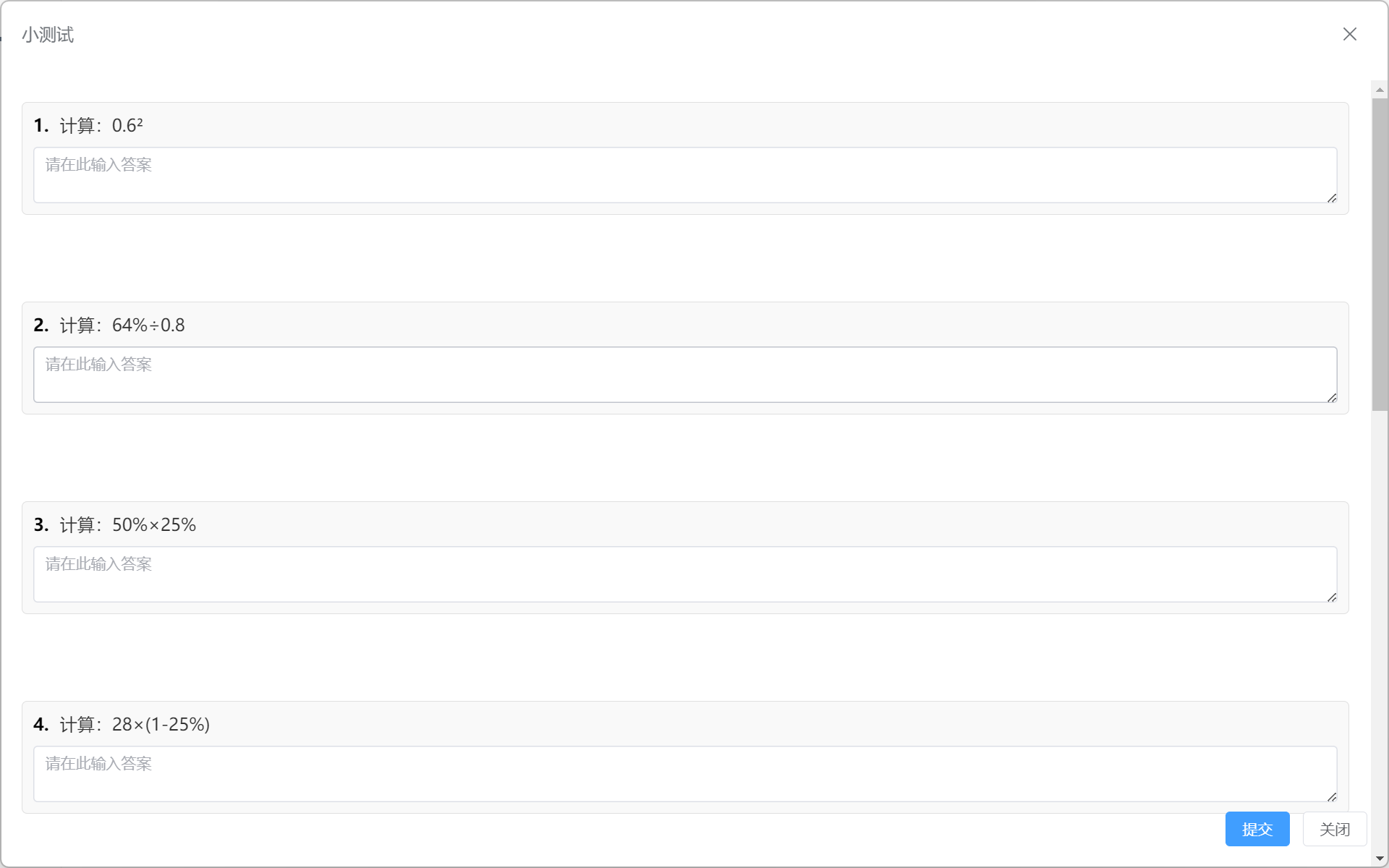Click the vertical scrollbar thumb

[1380, 255]
